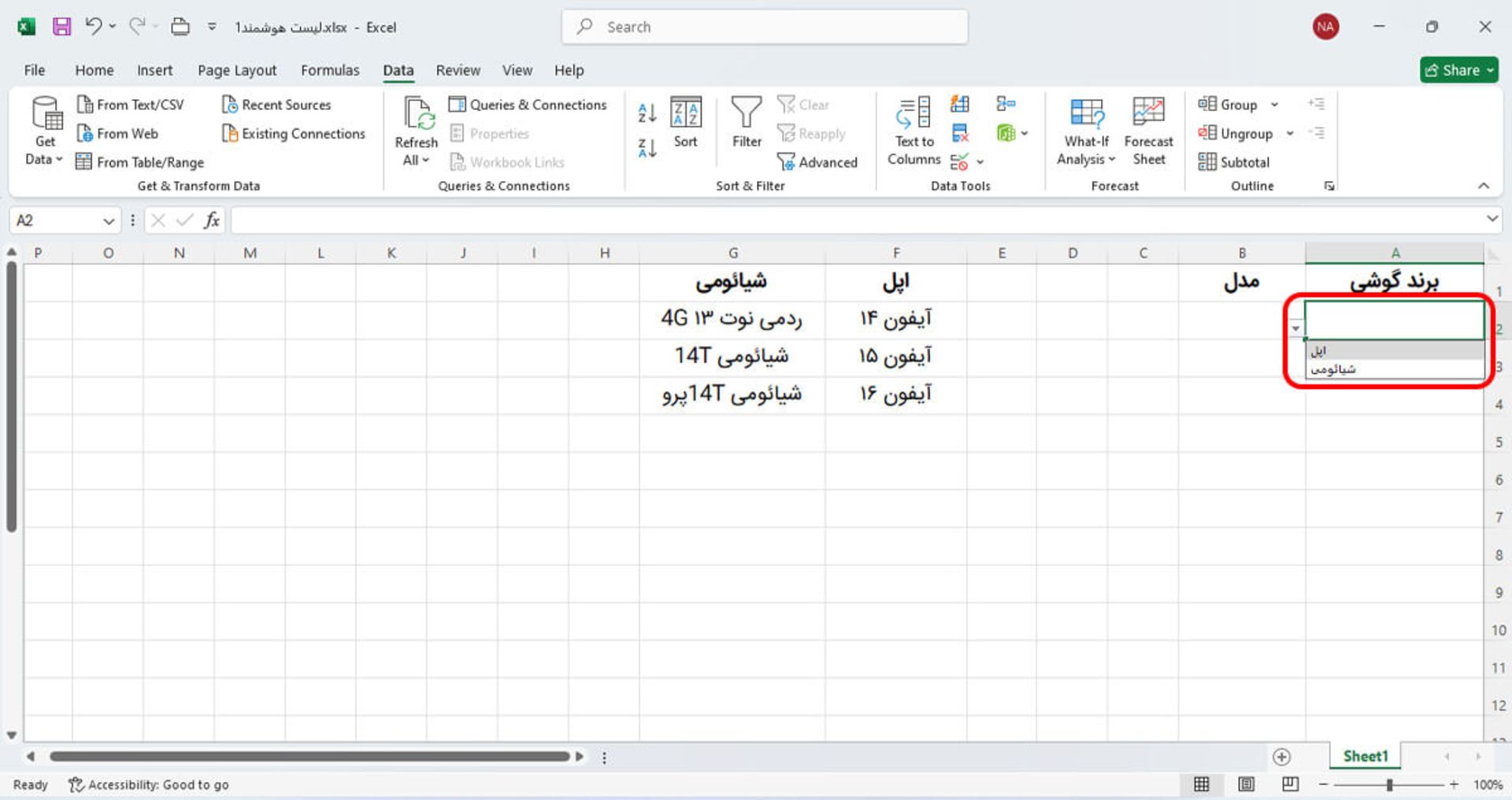Screen dimensions: 1512x800
Task: Open the Name Box dropdown arrow
Action: pos(109,221)
